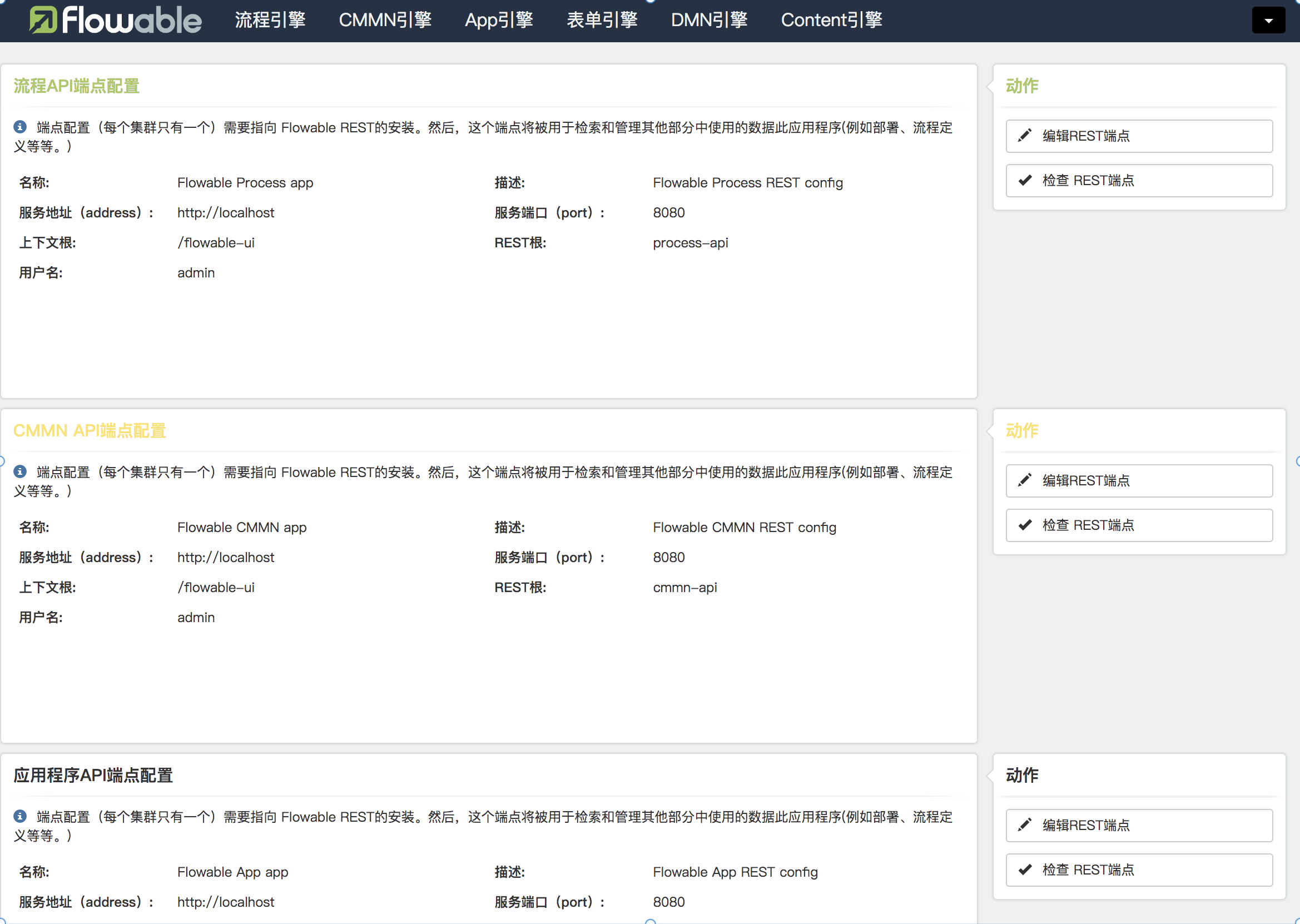Click the Flowable logo
The height and width of the screenshot is (924, 1300).
tap(116, 21)
